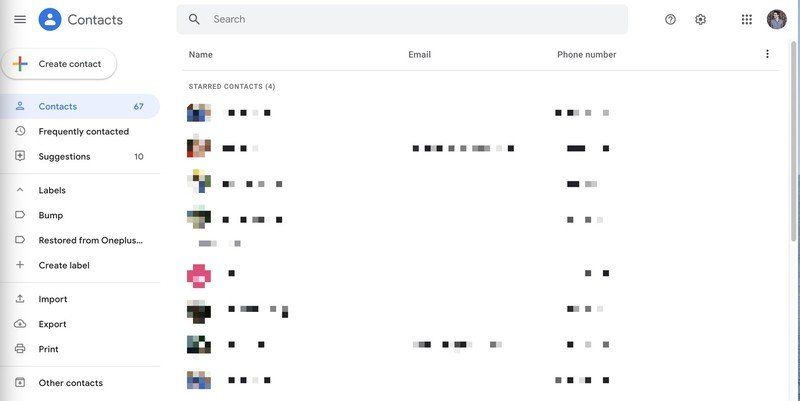Click the Print printer icon
Image resolution: width=800 pixels, height=401 pixels.
(x=20, y=349)
